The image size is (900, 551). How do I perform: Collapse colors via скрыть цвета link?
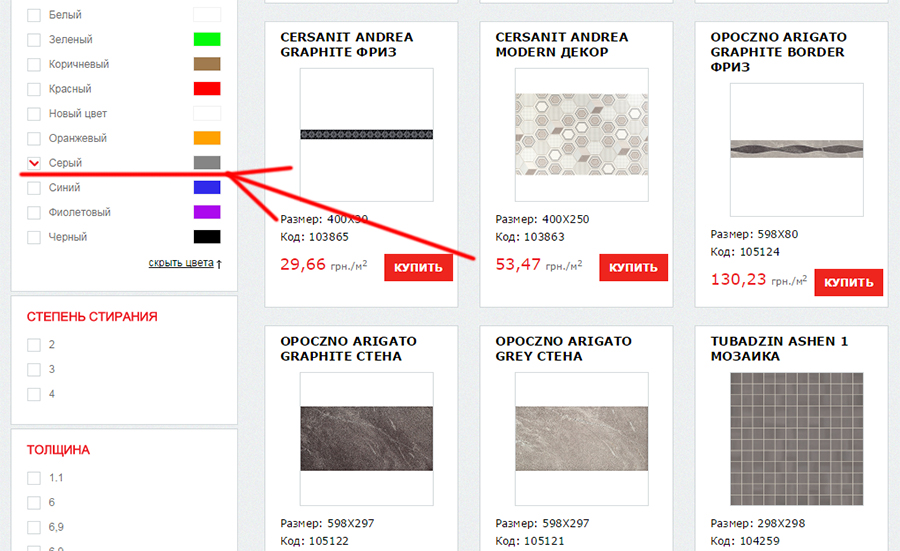coord(181,263)
